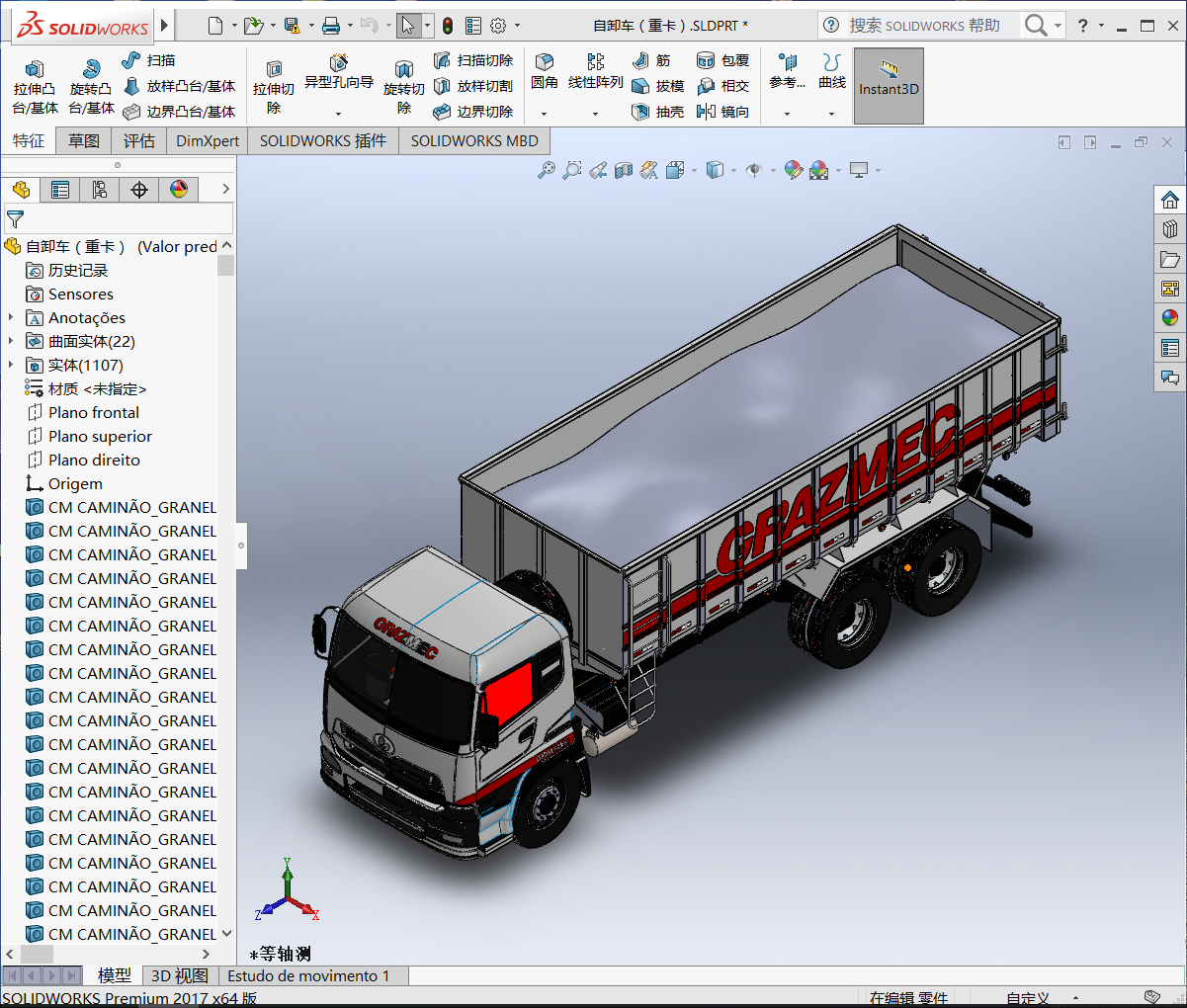
Task: Open the Hole Wizard (异型孔向导)
Action: pos(339,71)
